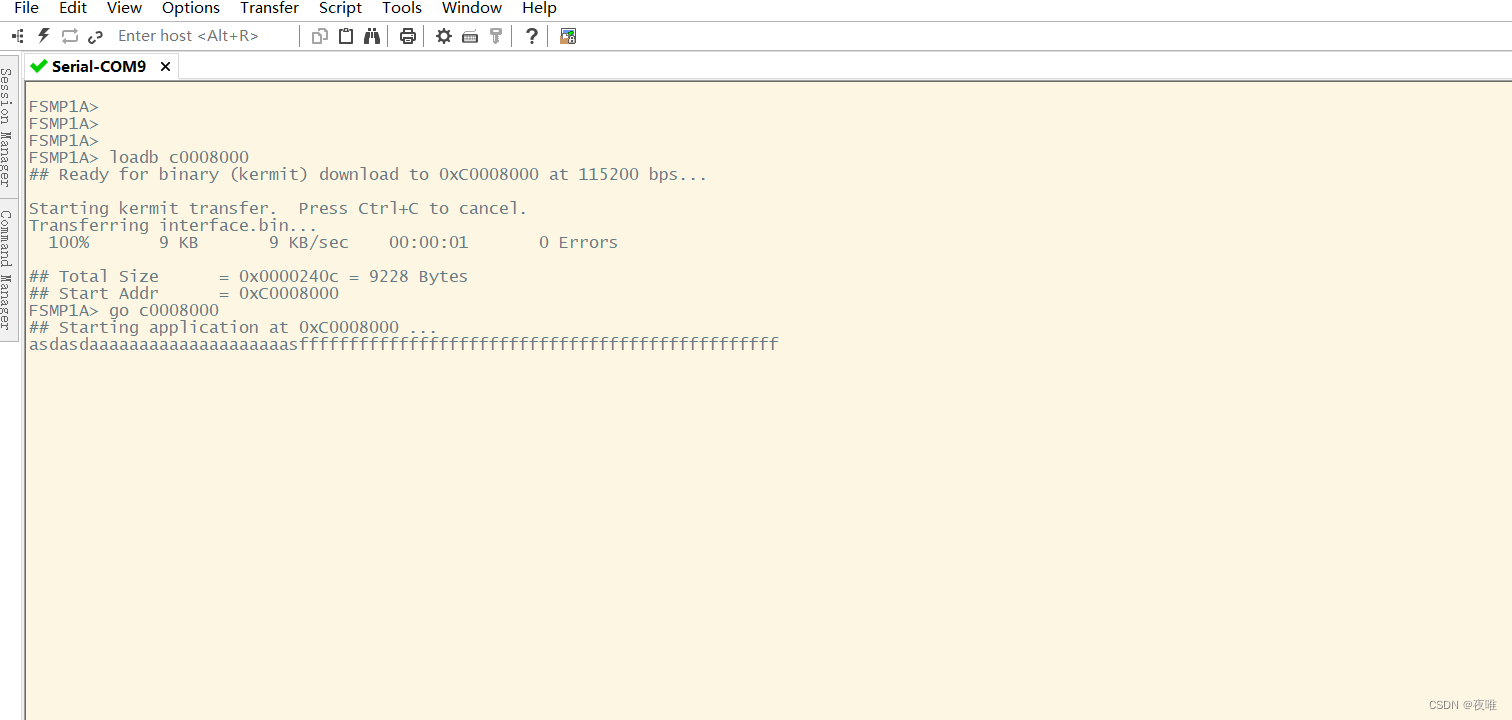This screenshot has width=1512, height=720.
Task: Click the Keymap Editor keyboard icon
Action: [470, 36]
